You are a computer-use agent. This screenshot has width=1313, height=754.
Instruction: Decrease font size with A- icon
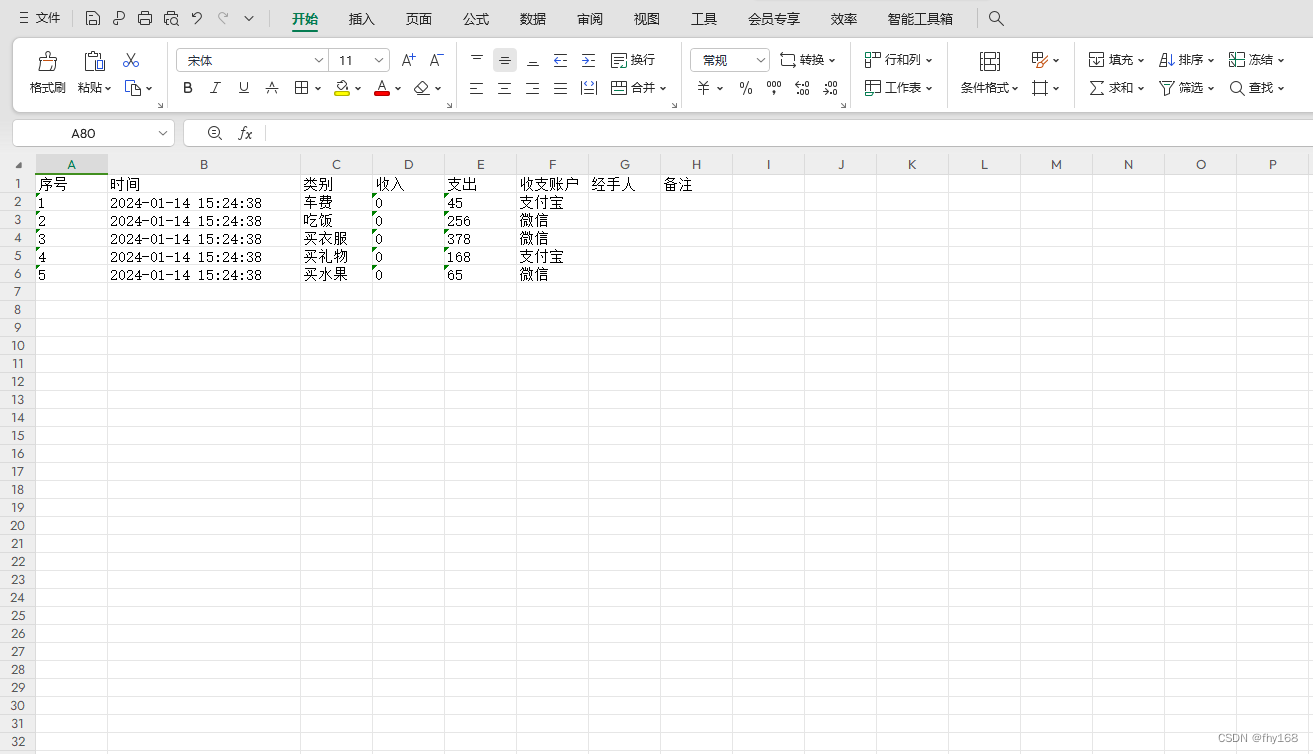click(436, 60)
